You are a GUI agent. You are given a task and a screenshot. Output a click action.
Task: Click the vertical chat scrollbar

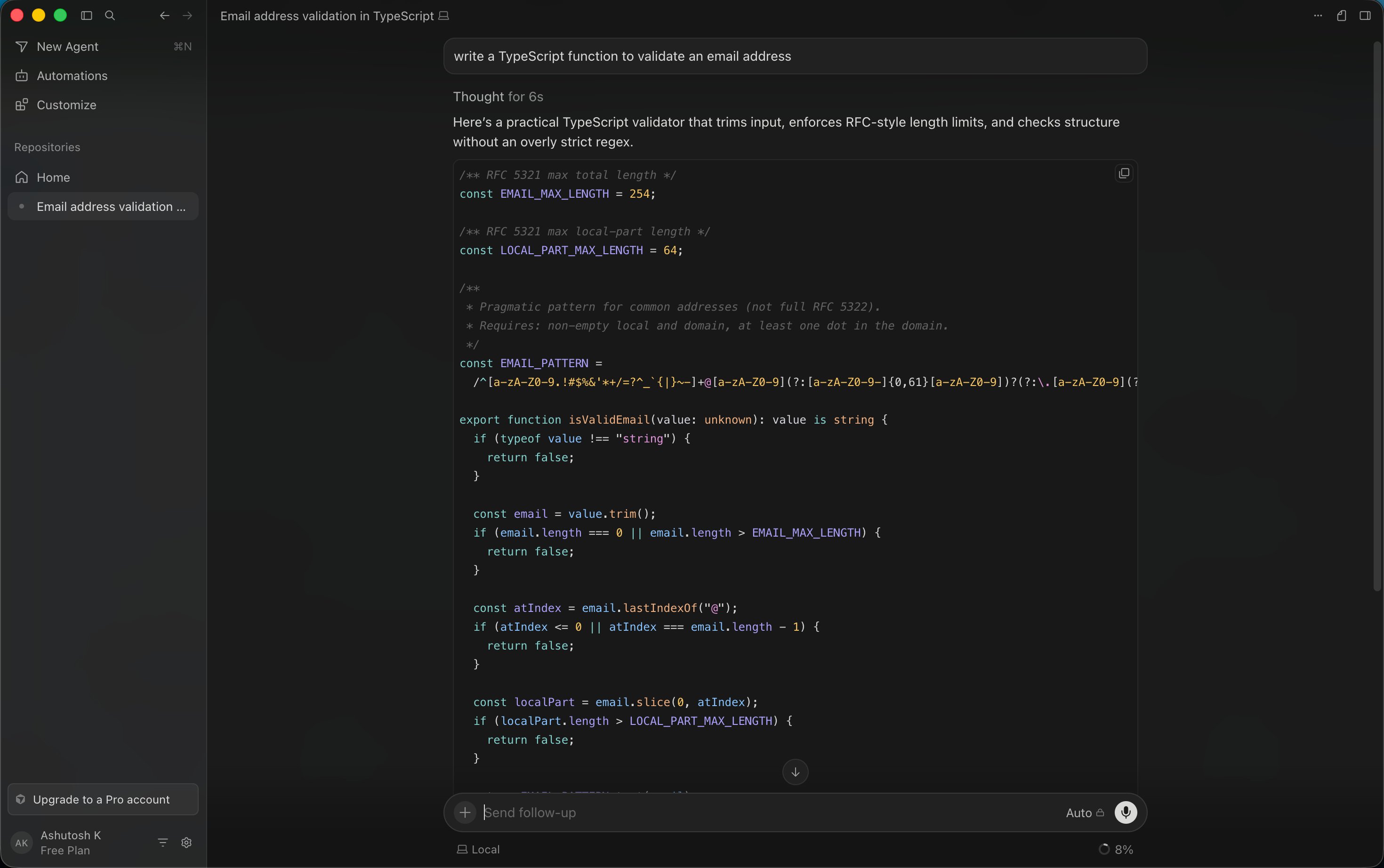1377,316
